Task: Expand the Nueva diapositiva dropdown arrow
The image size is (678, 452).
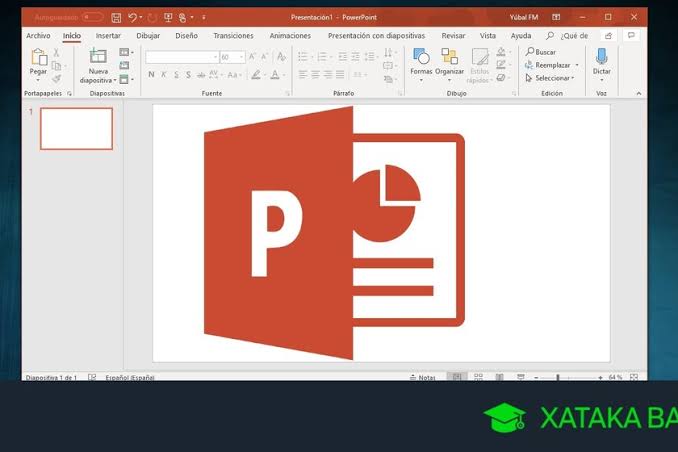Action: [x=115, y=80]
